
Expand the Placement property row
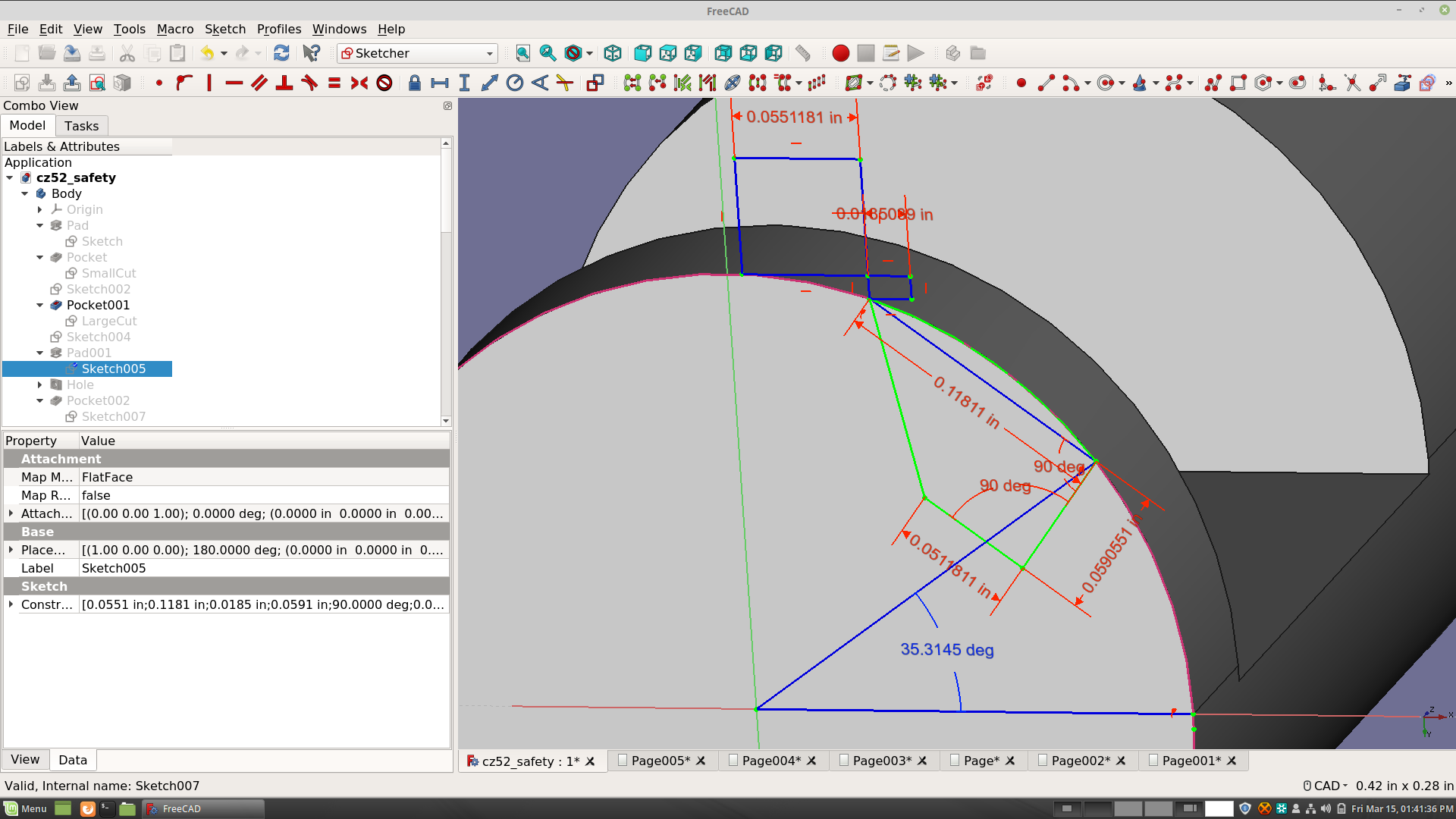coord(11,550)
